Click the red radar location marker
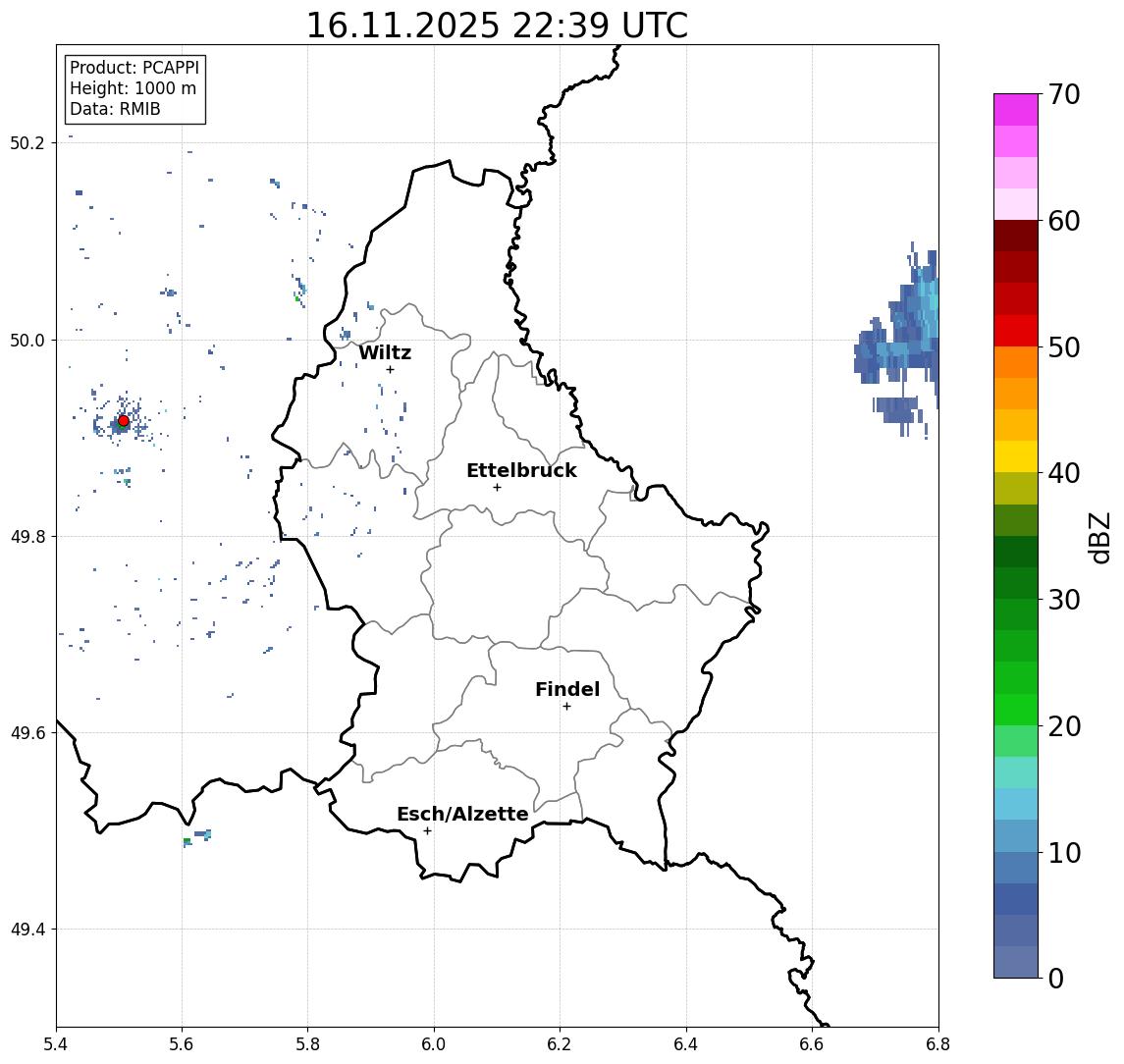This screenshot has height=1064, width=1124. [124, 421]
